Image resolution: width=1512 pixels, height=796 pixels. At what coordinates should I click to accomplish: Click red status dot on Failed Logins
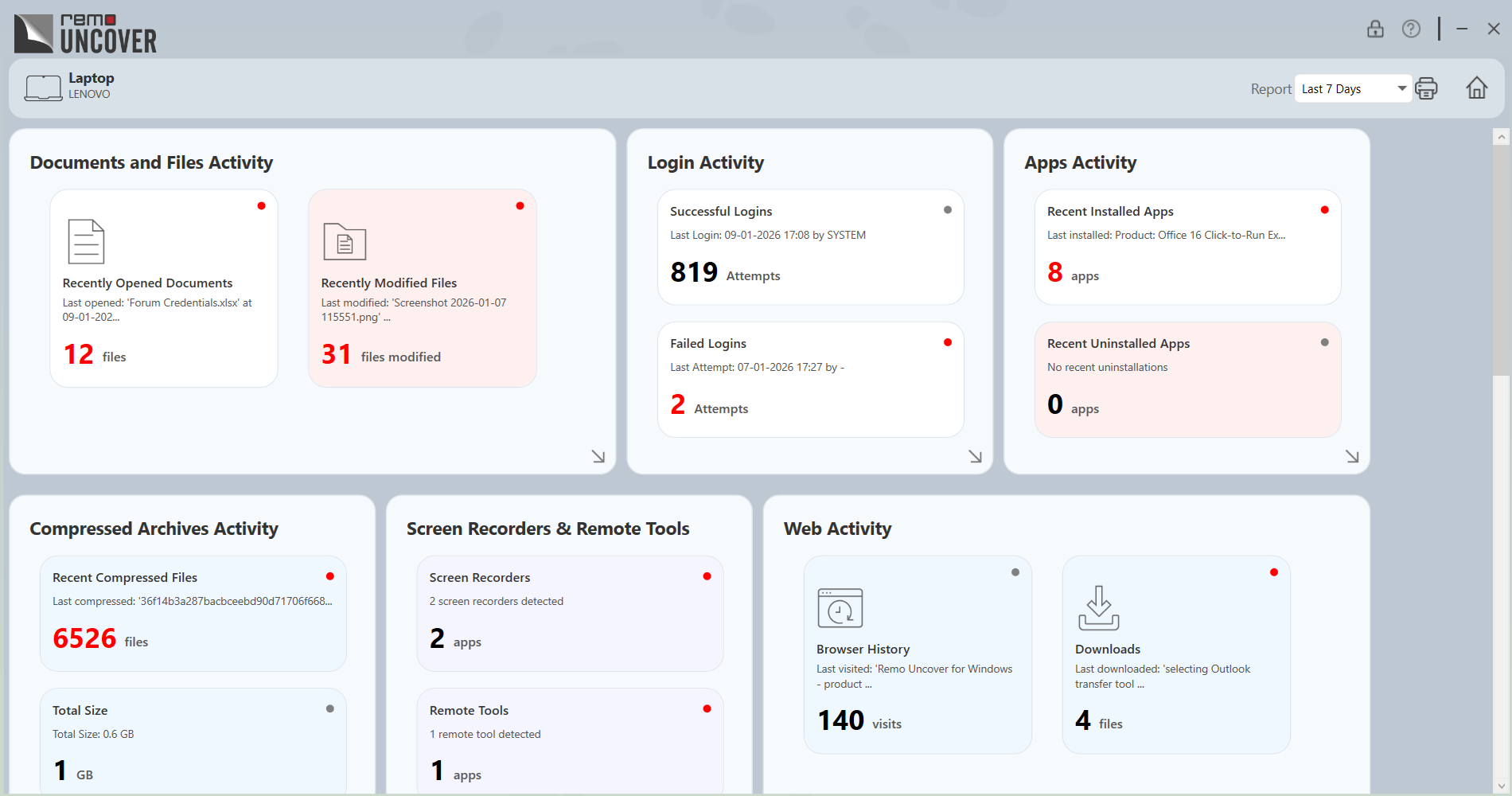tap(948, 342)
